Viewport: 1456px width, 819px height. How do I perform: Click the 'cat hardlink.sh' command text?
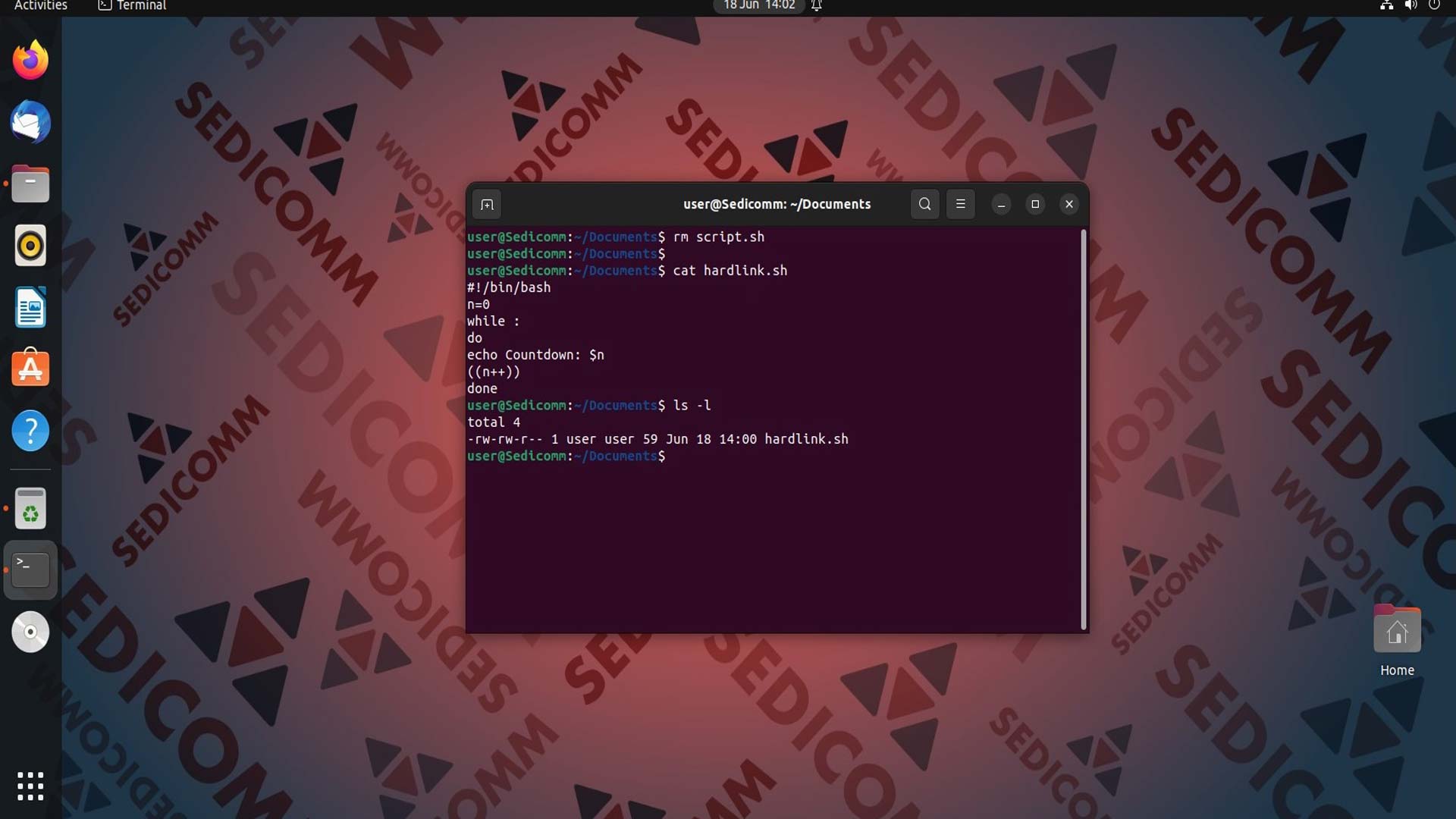tap(730, 271)
